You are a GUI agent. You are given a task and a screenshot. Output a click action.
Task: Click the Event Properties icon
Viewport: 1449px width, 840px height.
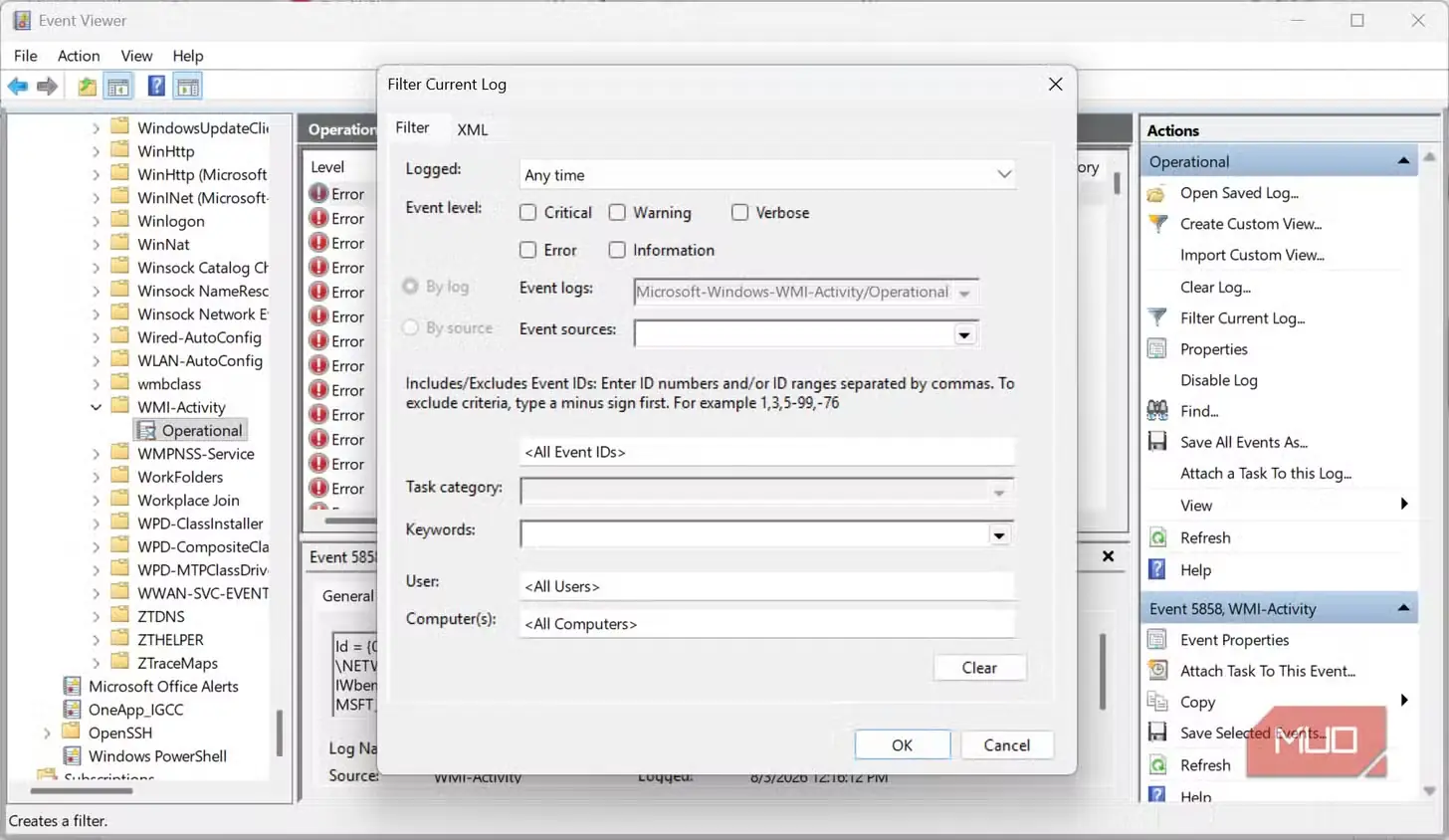coord(1156,640)
